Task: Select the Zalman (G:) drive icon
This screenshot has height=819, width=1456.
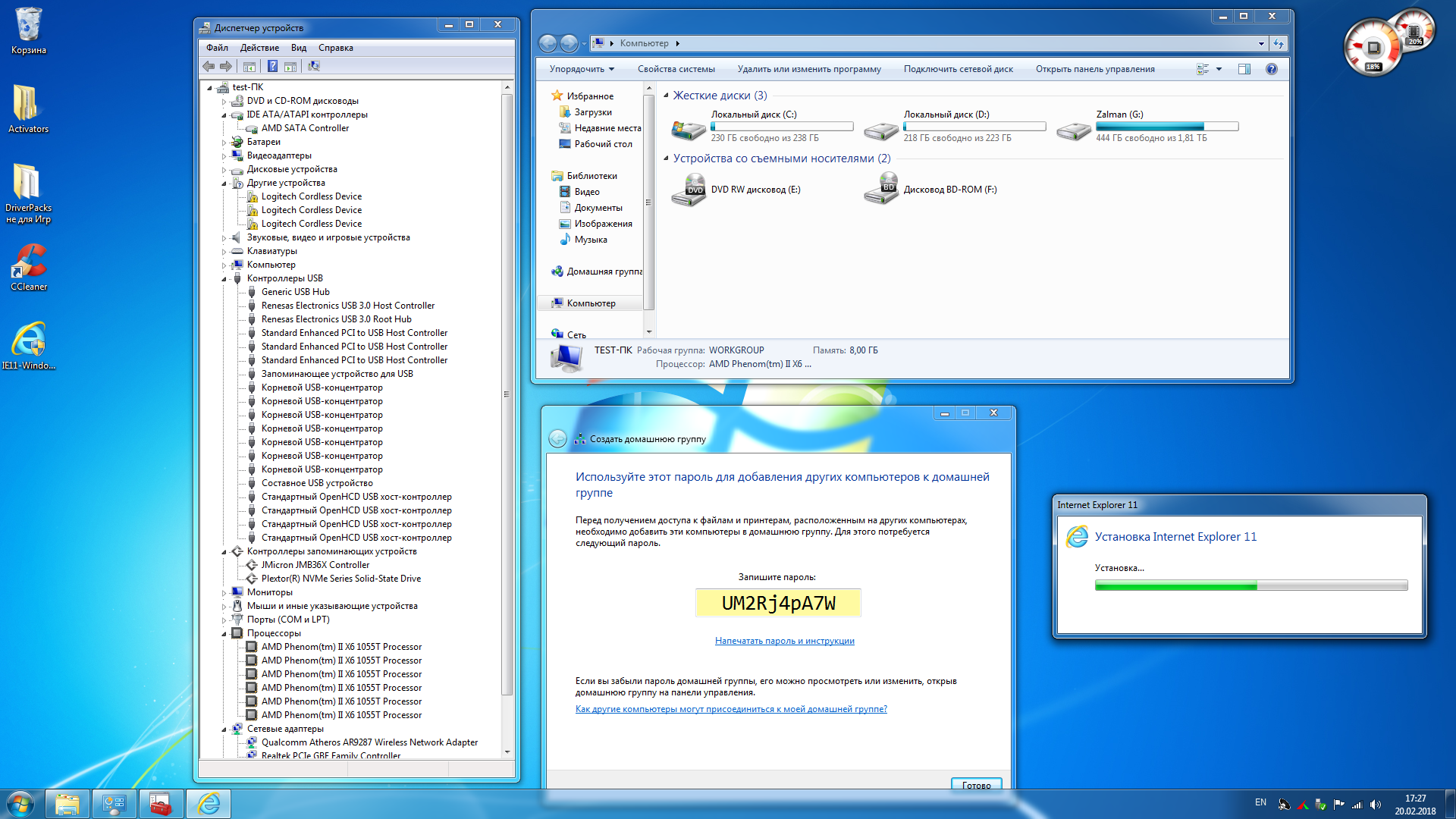Action: click(1074, 130)
